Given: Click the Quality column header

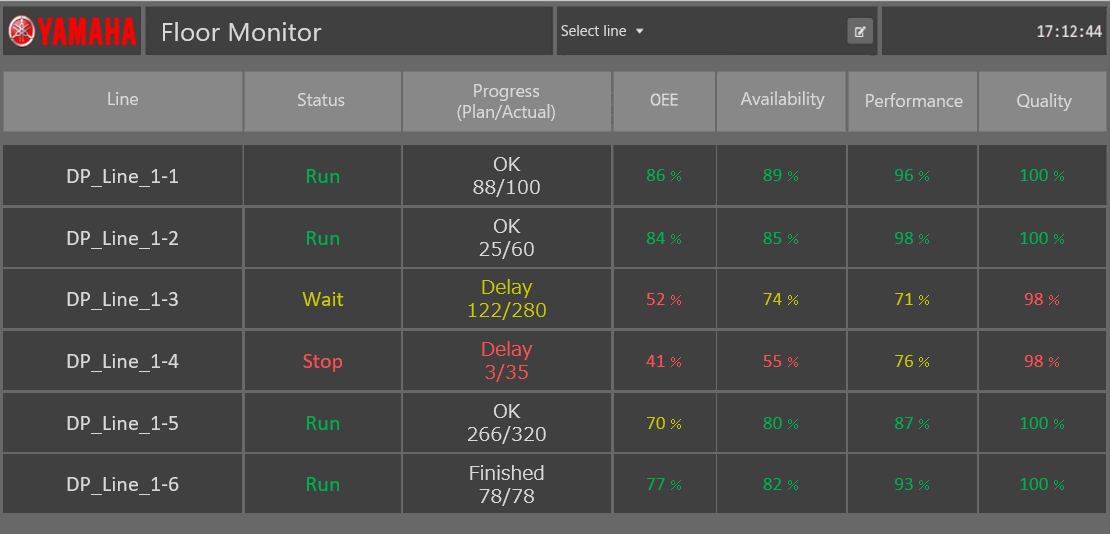Looking at the screenshot, I should (x=1043, y=101).
